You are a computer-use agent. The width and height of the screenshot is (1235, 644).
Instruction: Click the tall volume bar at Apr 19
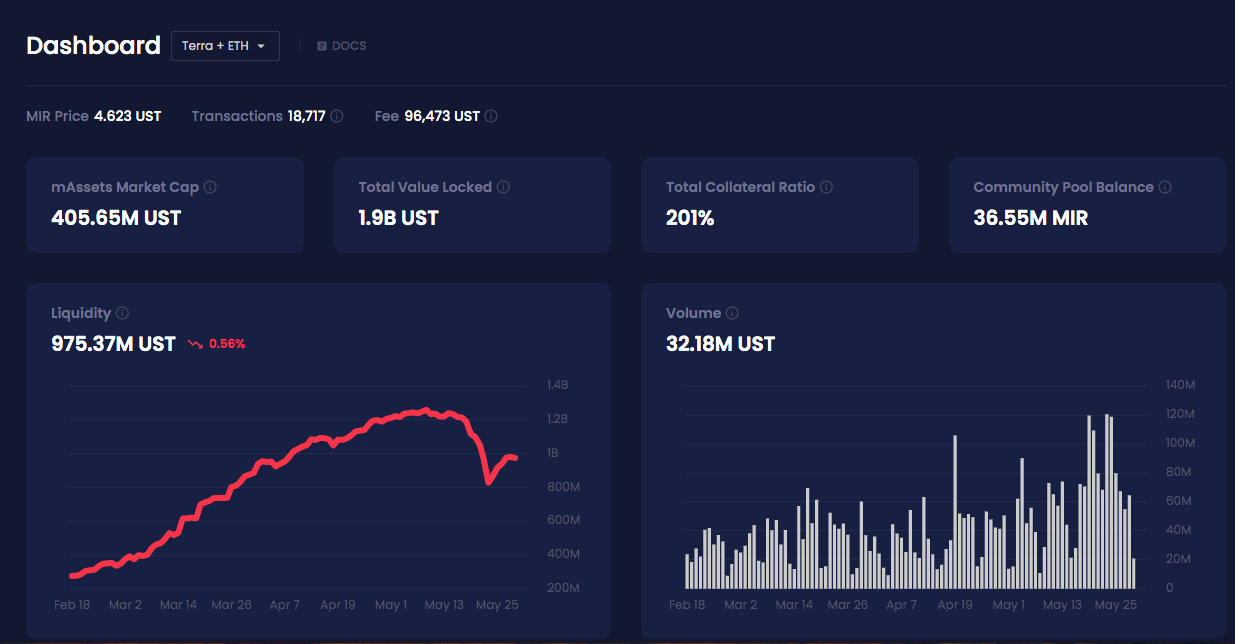tap(955, 512)
